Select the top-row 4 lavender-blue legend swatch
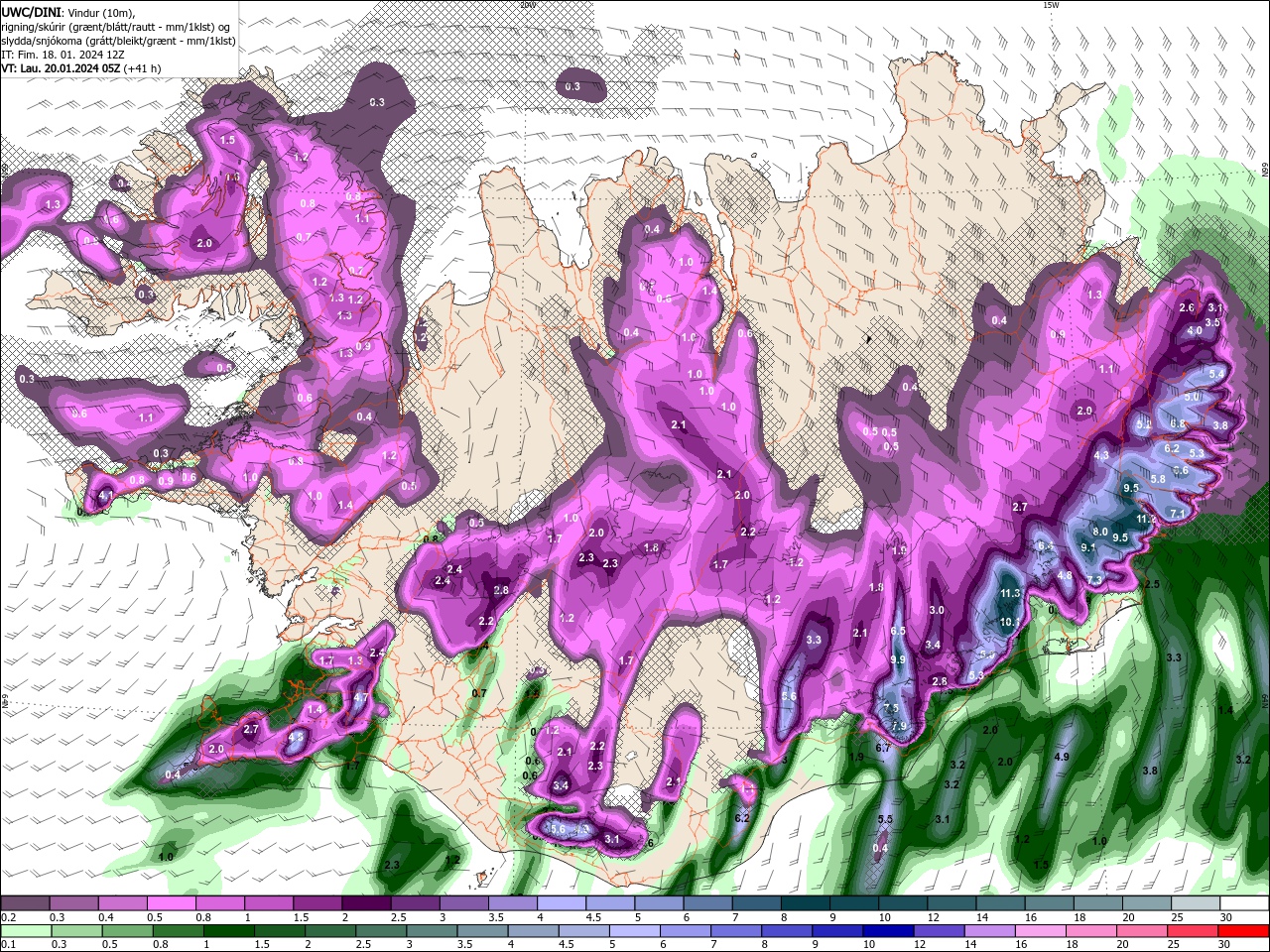The height and width of the screenshot is (952, 1270). pyautogui.click(x=562, y=902)
